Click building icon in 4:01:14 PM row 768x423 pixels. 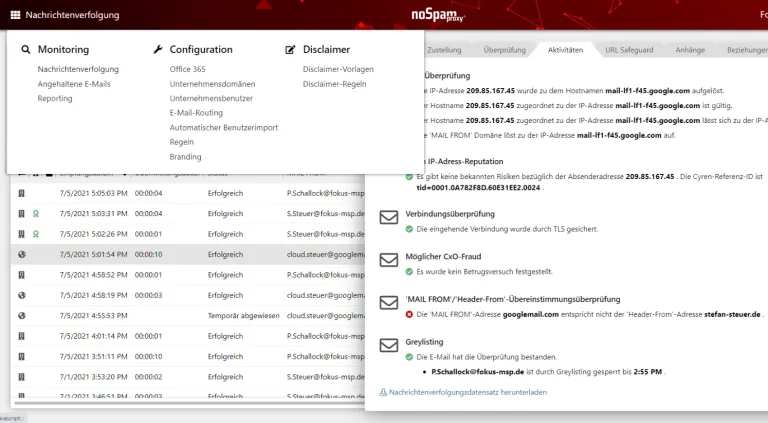(x=22, y=336)
